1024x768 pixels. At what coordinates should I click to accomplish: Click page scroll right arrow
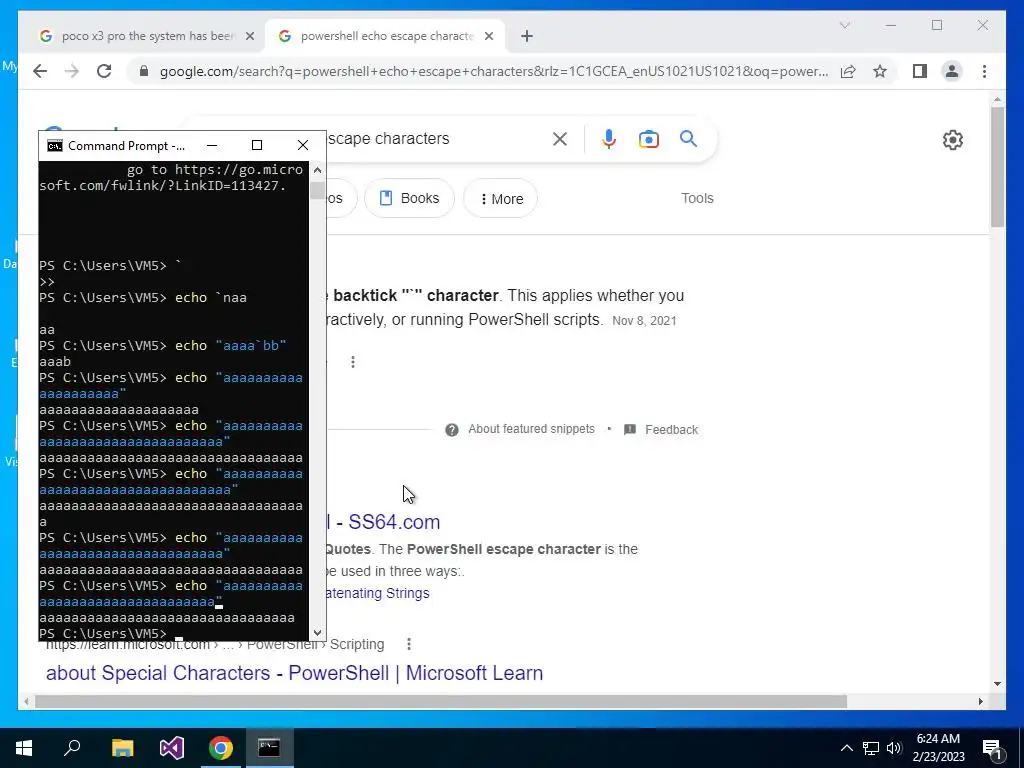(980, 701)
